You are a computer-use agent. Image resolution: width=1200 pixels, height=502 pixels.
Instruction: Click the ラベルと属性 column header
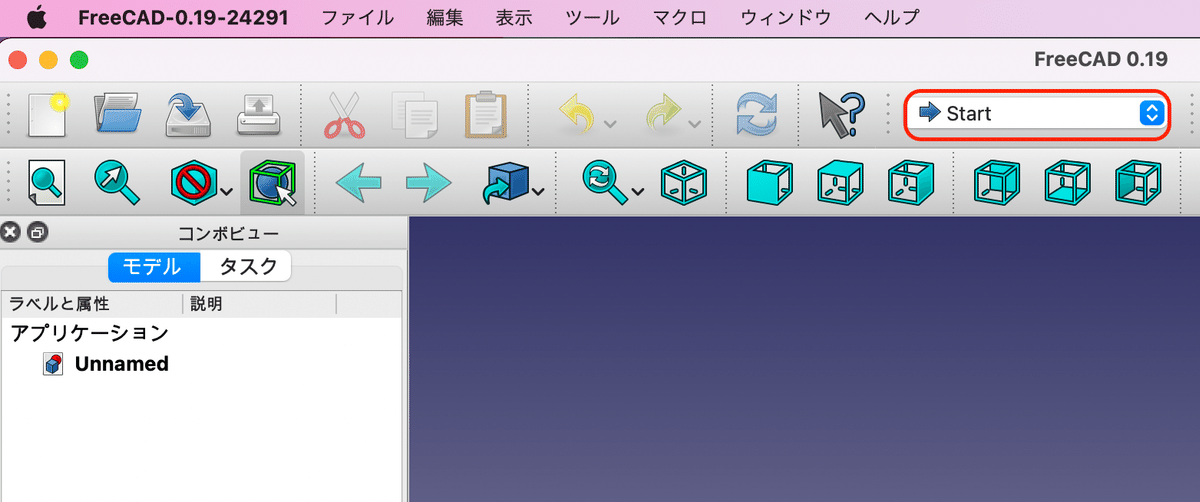tap(91, 303)
